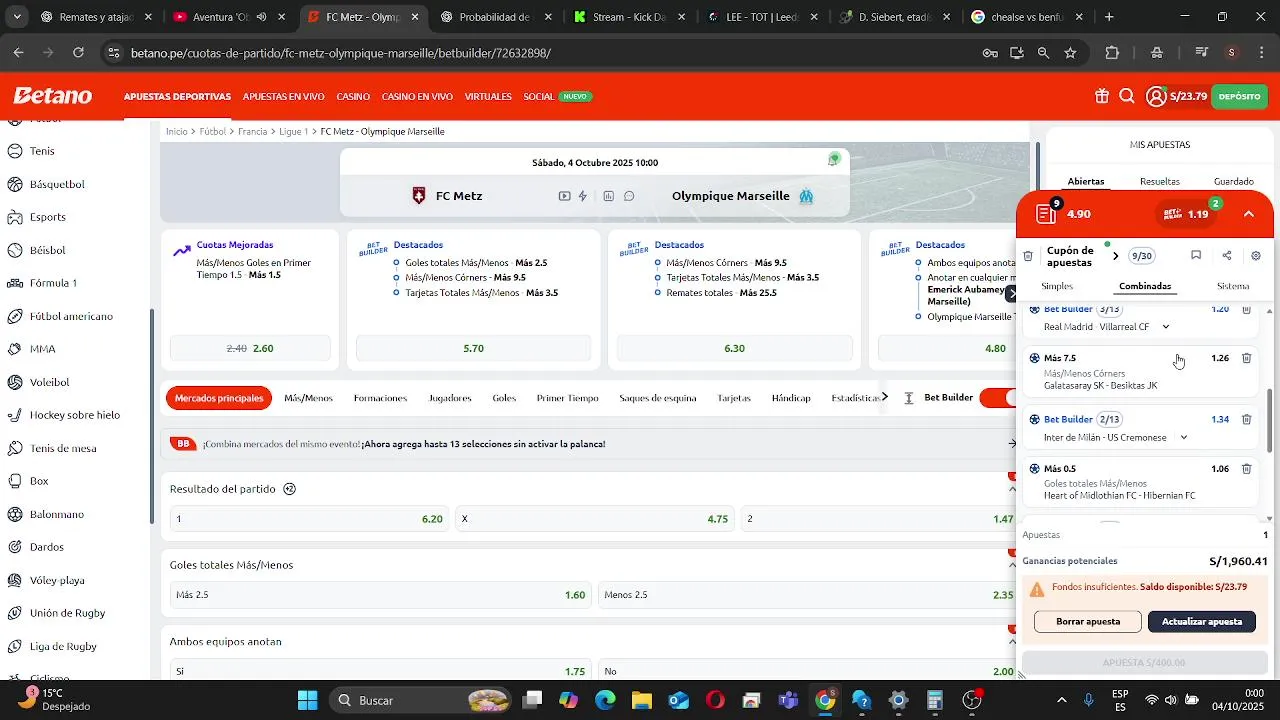Image resolution: width=1280 pixels, height=720 pixels.
Task: Bookmark this page with star icon
Action: pos(1070,53)
